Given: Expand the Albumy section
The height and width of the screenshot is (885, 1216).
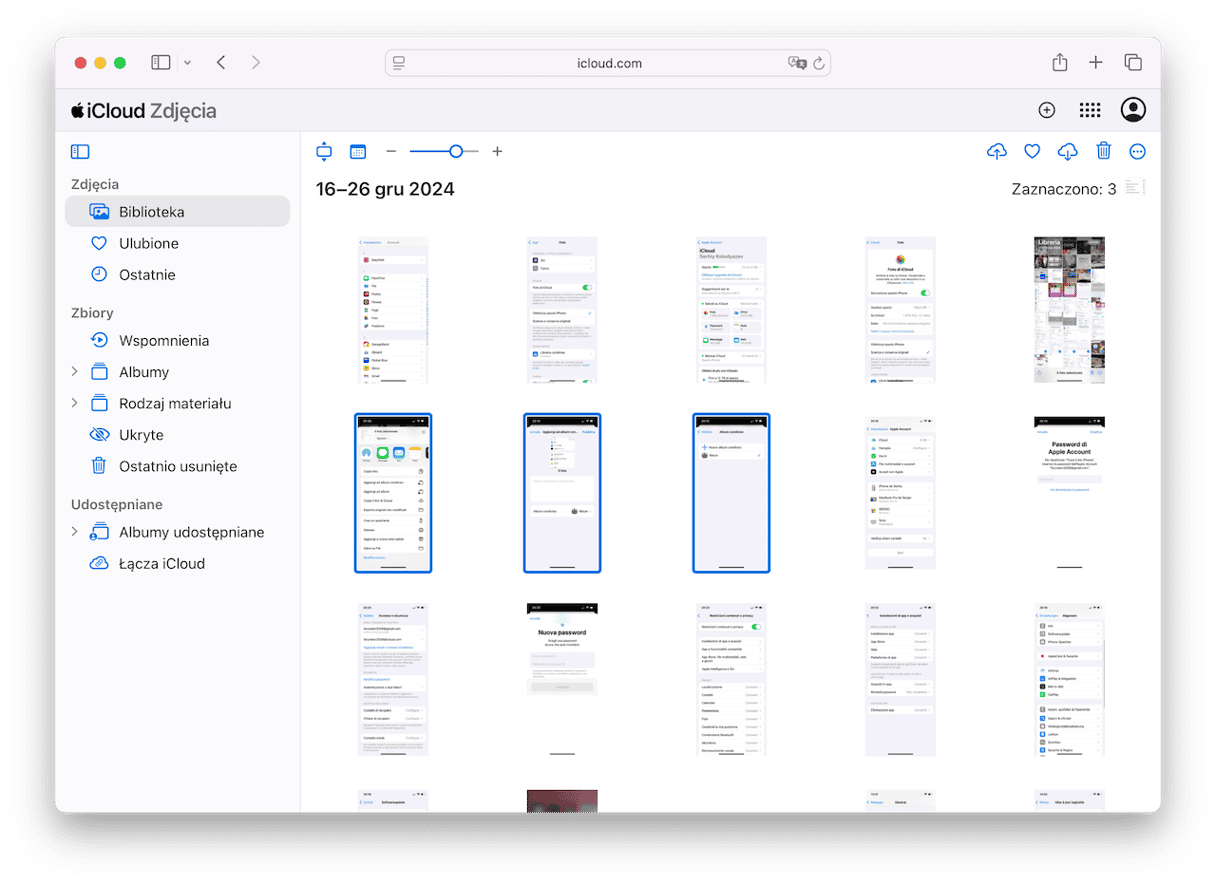Looking at the screenshot, I should pos(74,372).
